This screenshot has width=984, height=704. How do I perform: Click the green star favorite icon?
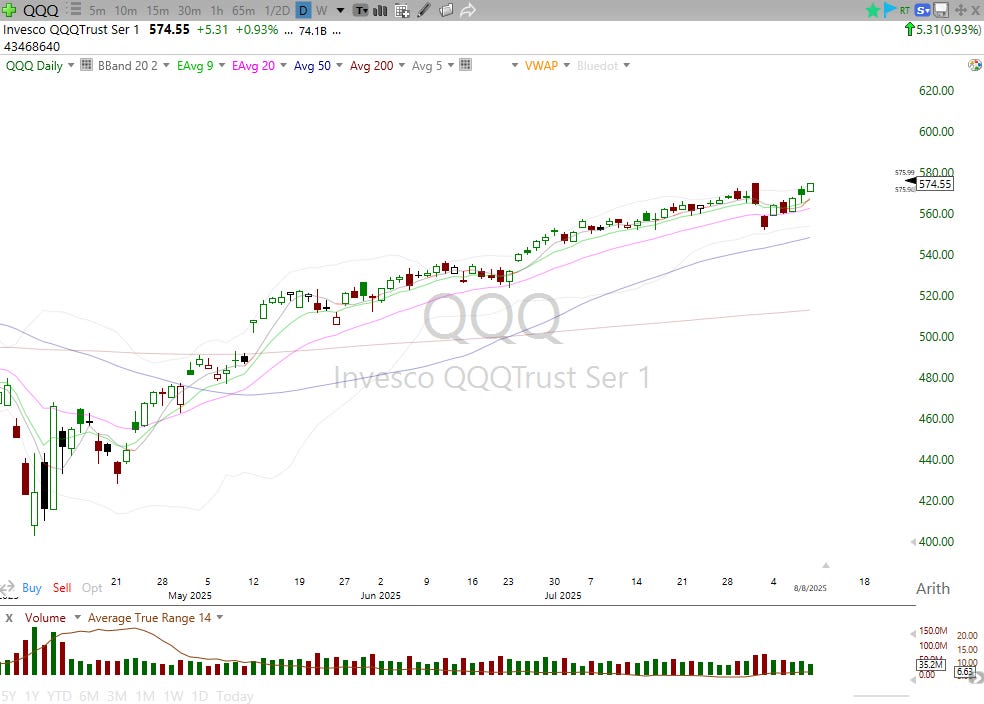[x=872, y=10]
